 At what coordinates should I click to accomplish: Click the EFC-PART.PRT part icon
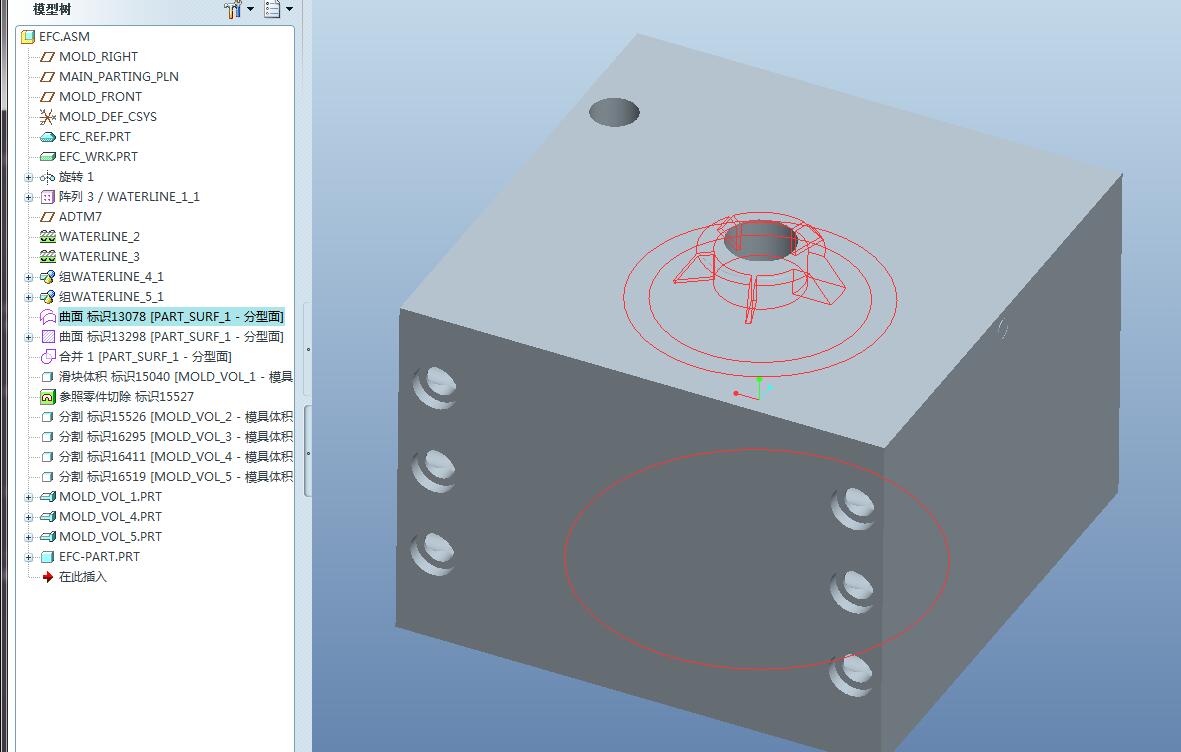click(47, 557)
